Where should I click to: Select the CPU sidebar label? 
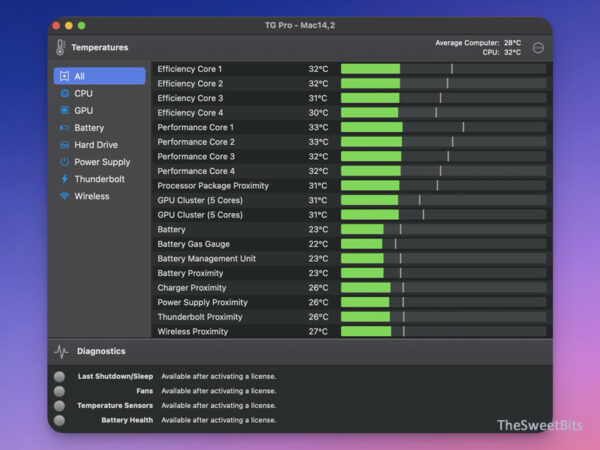[x=83, y=93]
